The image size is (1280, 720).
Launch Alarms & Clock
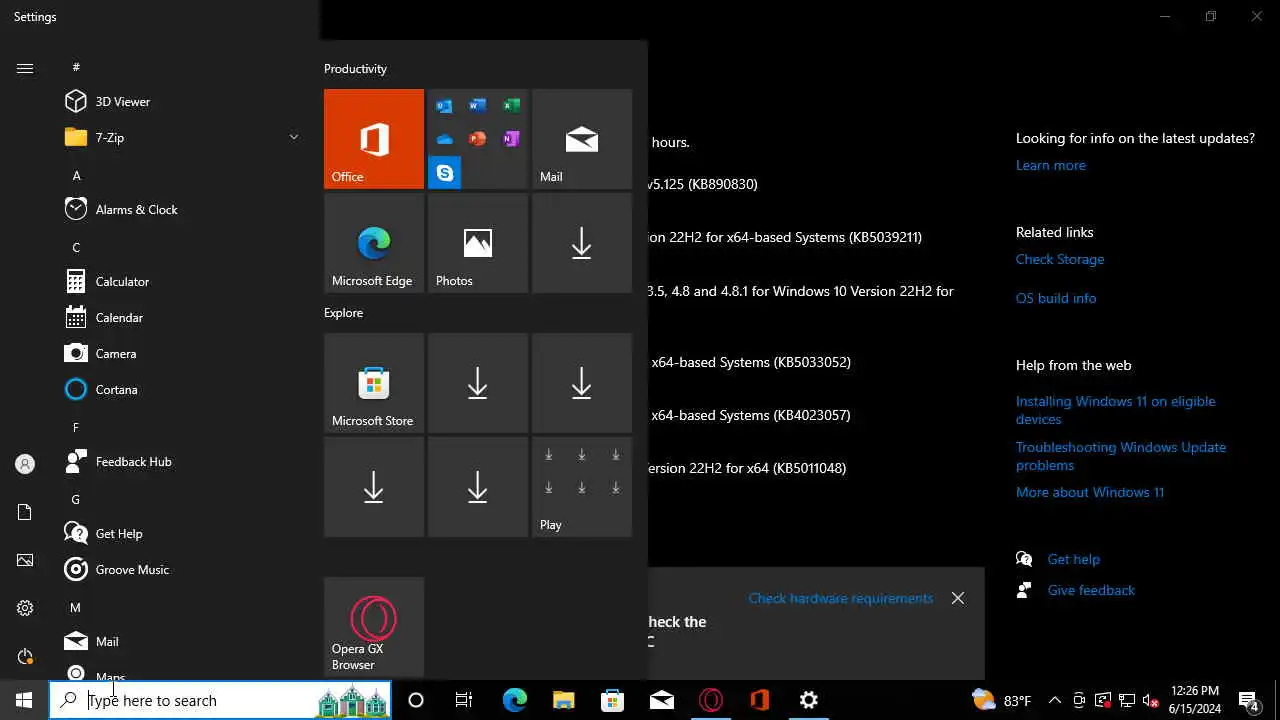tap(180, 210)
